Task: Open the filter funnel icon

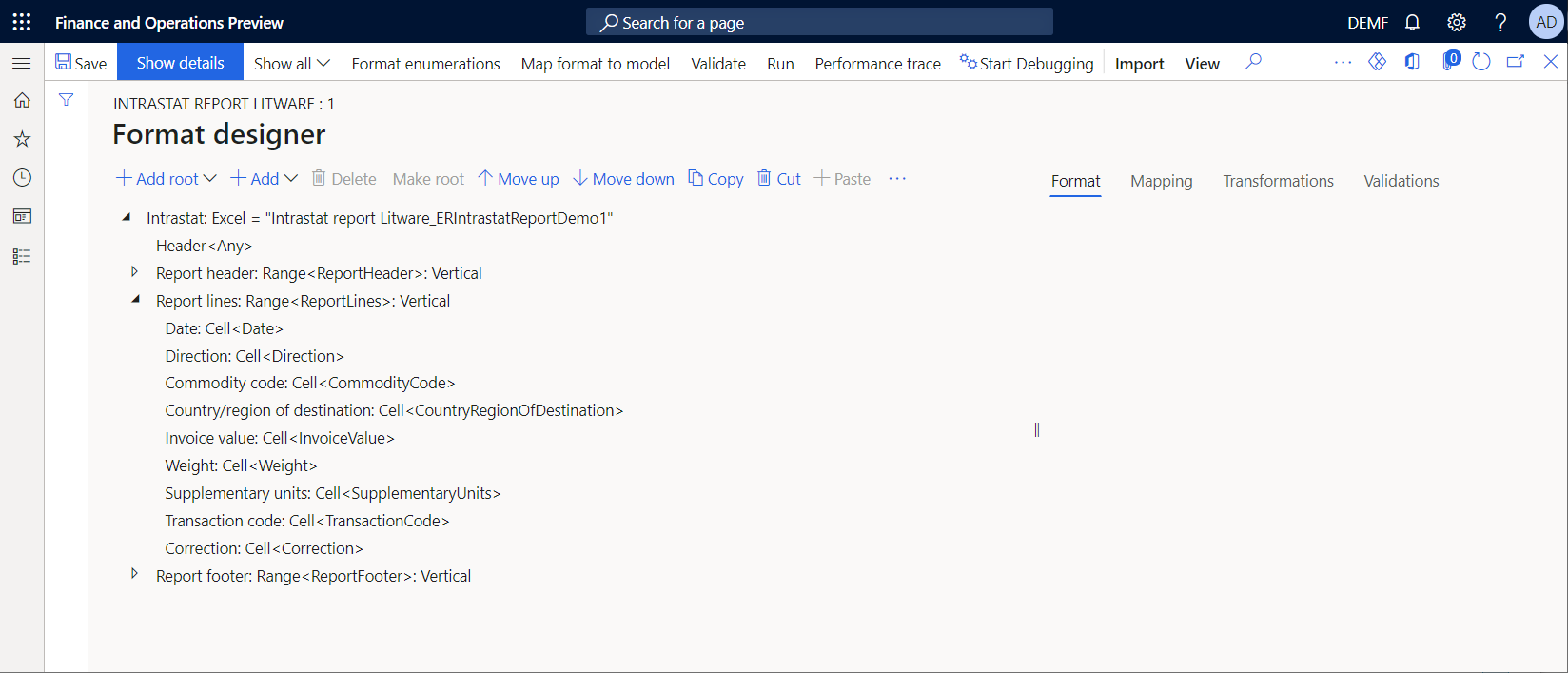Action: point(66,100)
